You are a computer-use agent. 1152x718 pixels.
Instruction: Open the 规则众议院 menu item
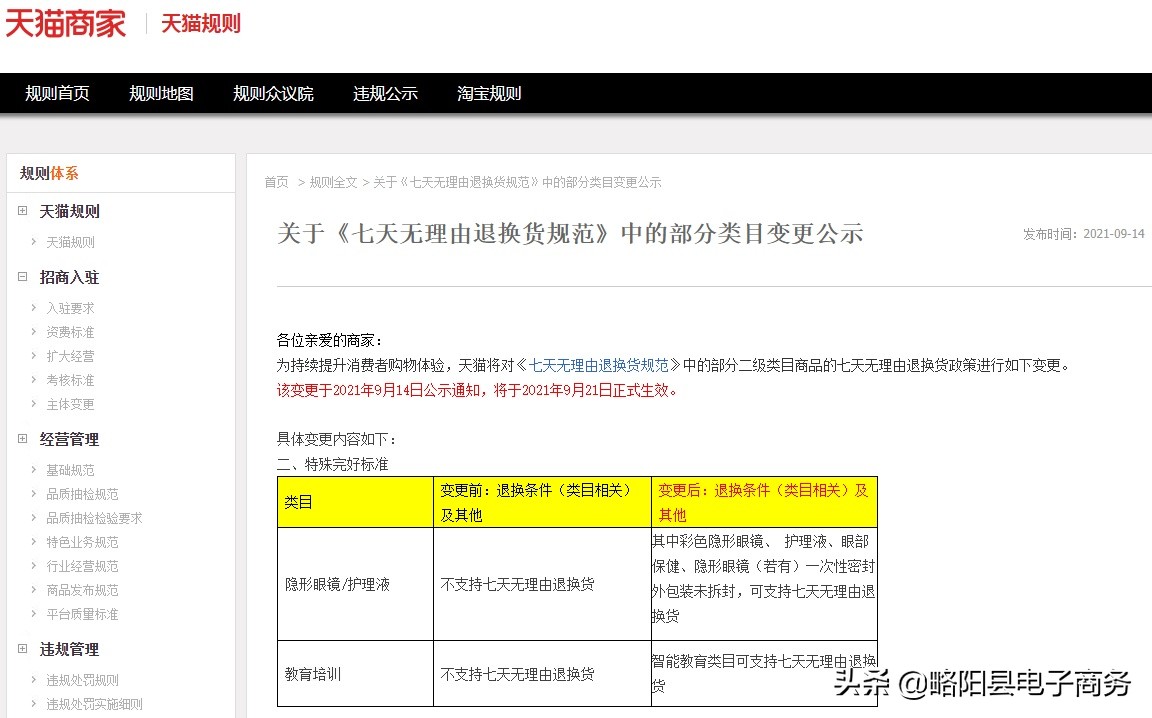point(273,93)
